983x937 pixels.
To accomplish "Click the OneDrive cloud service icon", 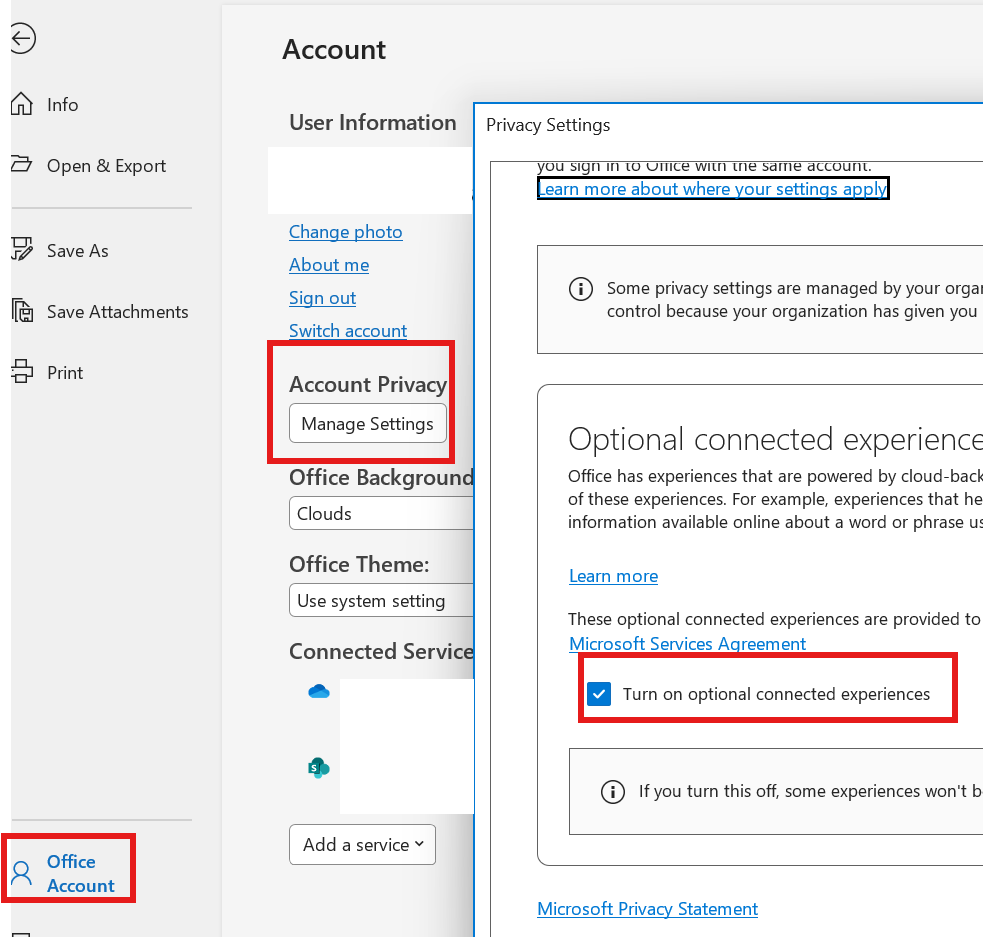I will pyautogui.click(x=318, y=691).
